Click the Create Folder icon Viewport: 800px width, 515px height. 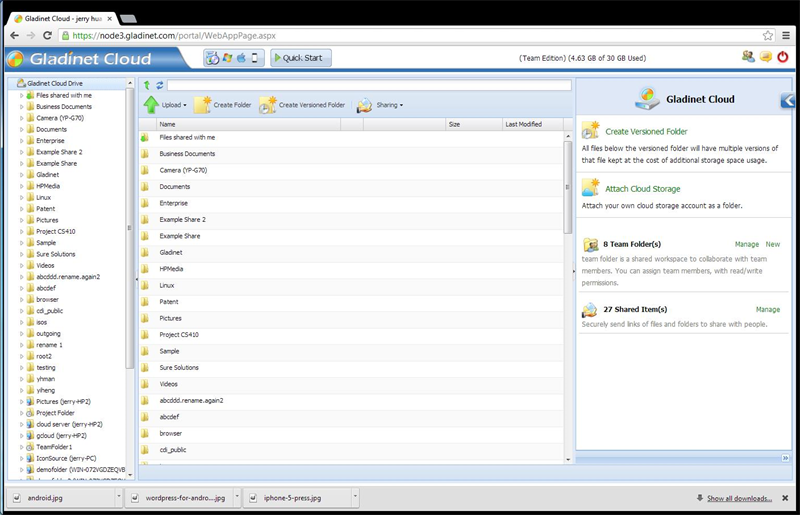coord(203,105)
